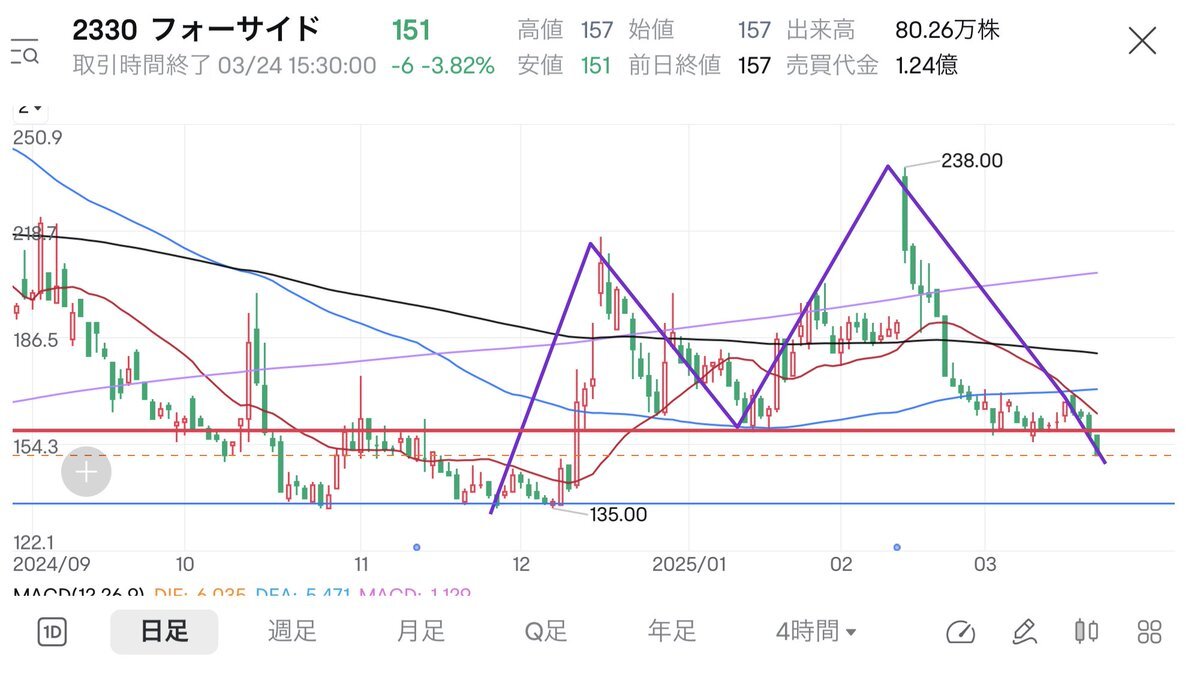1200x675 pixels.
Task: Switch to the Q足 quarterly tab
Action: click(546, 632)
